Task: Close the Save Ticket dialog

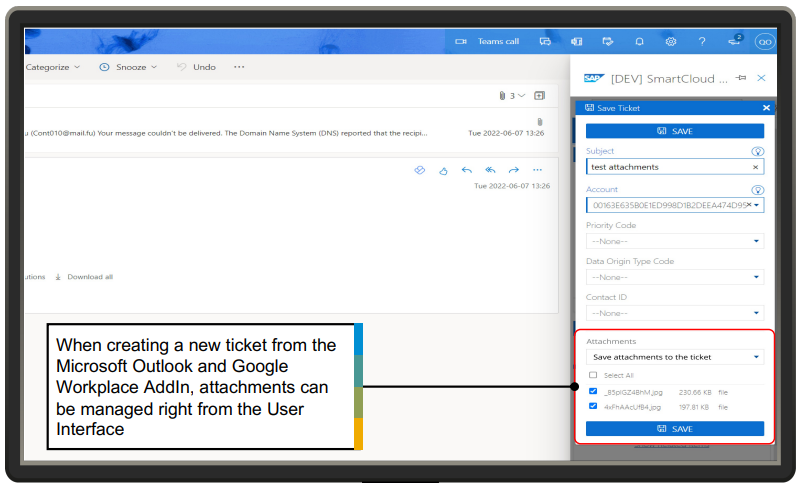Action: click(x=766, y=108)
